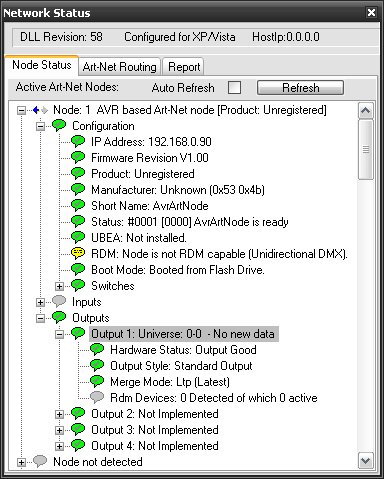Image resolution: width=384 pixels, height=479 pixels.
Task: Select the Output 1: Universe 0-0 row
Action: pos(184,334)
